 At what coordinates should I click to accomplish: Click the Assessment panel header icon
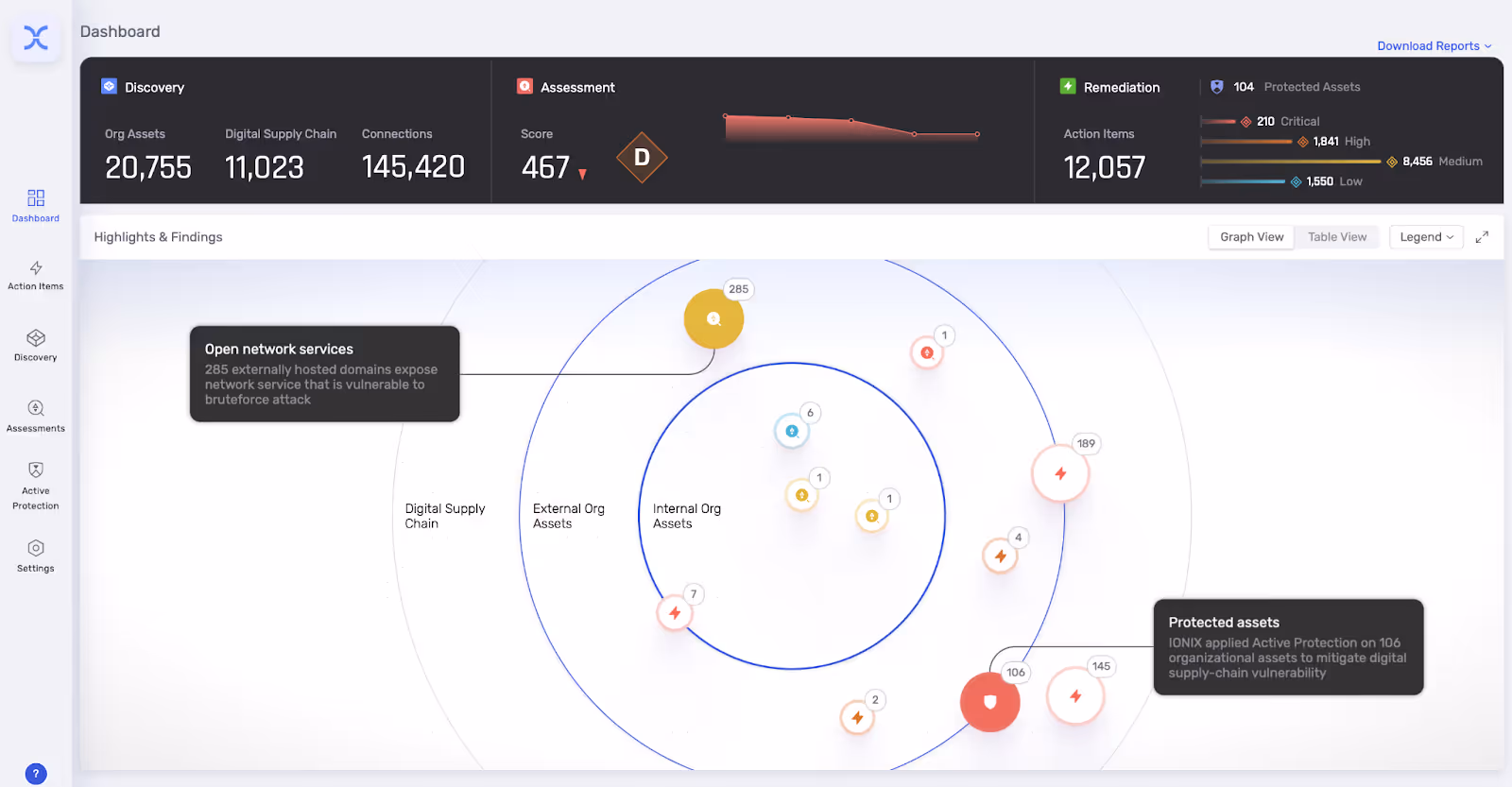click(524, 86)
